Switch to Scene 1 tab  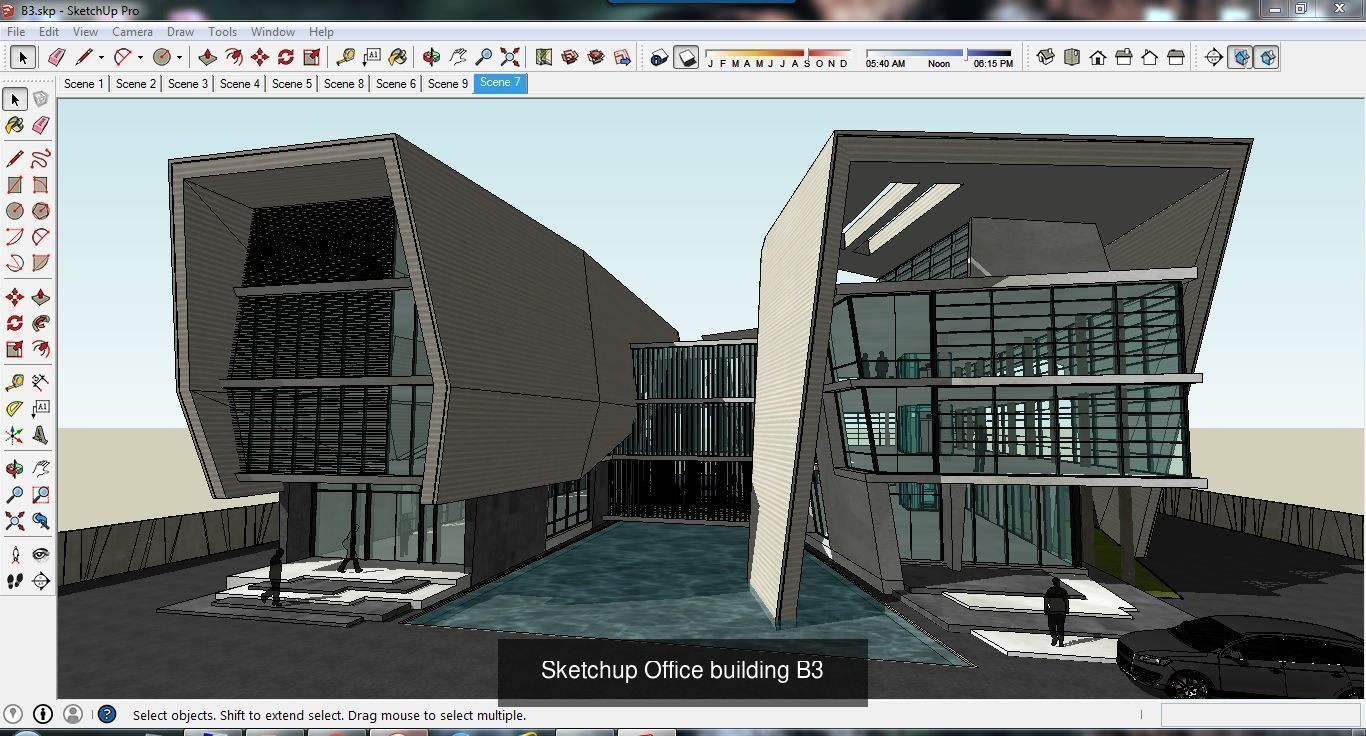coord(83,84)
